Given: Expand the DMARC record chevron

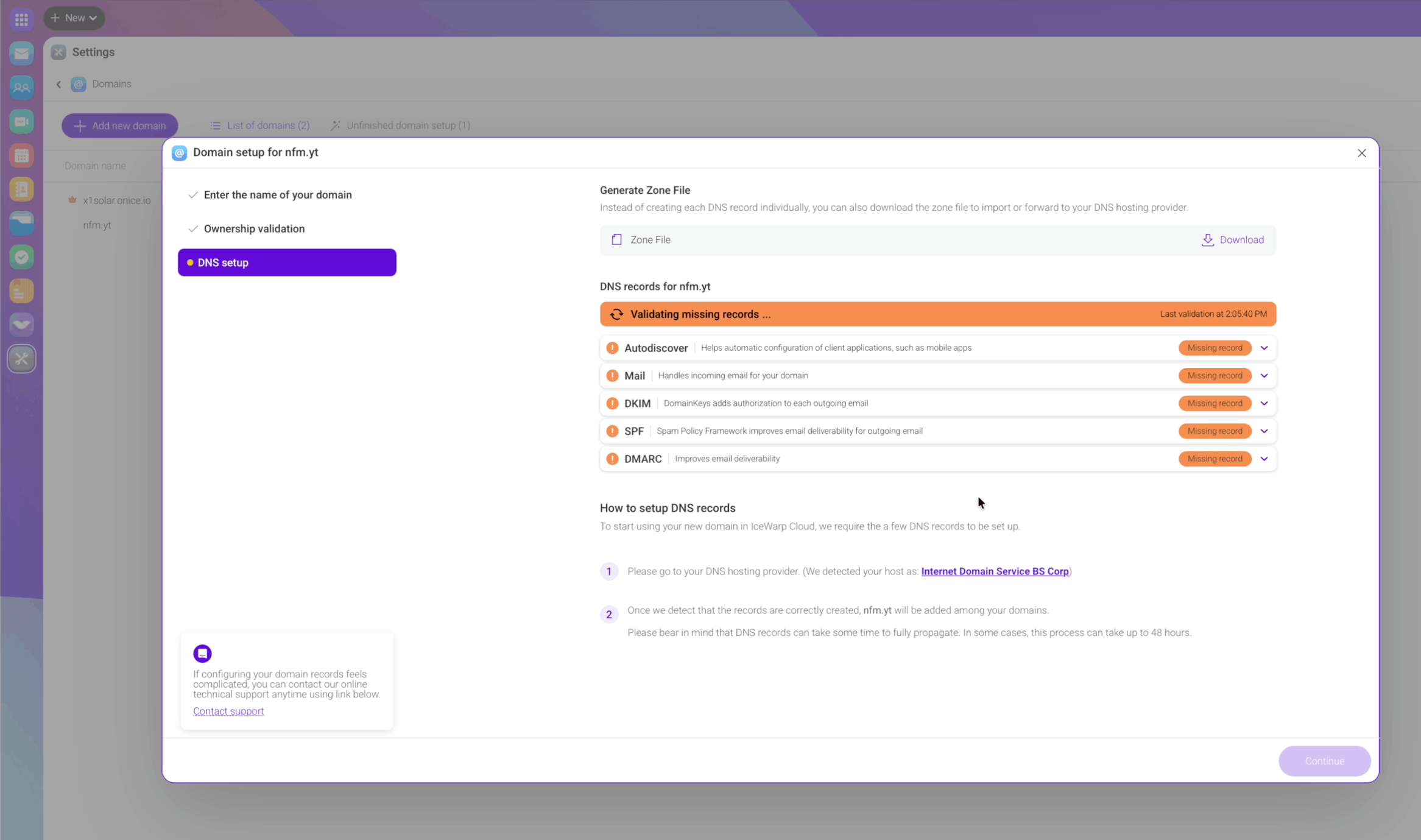Looking at the screenshot, I should point(1264,459).
